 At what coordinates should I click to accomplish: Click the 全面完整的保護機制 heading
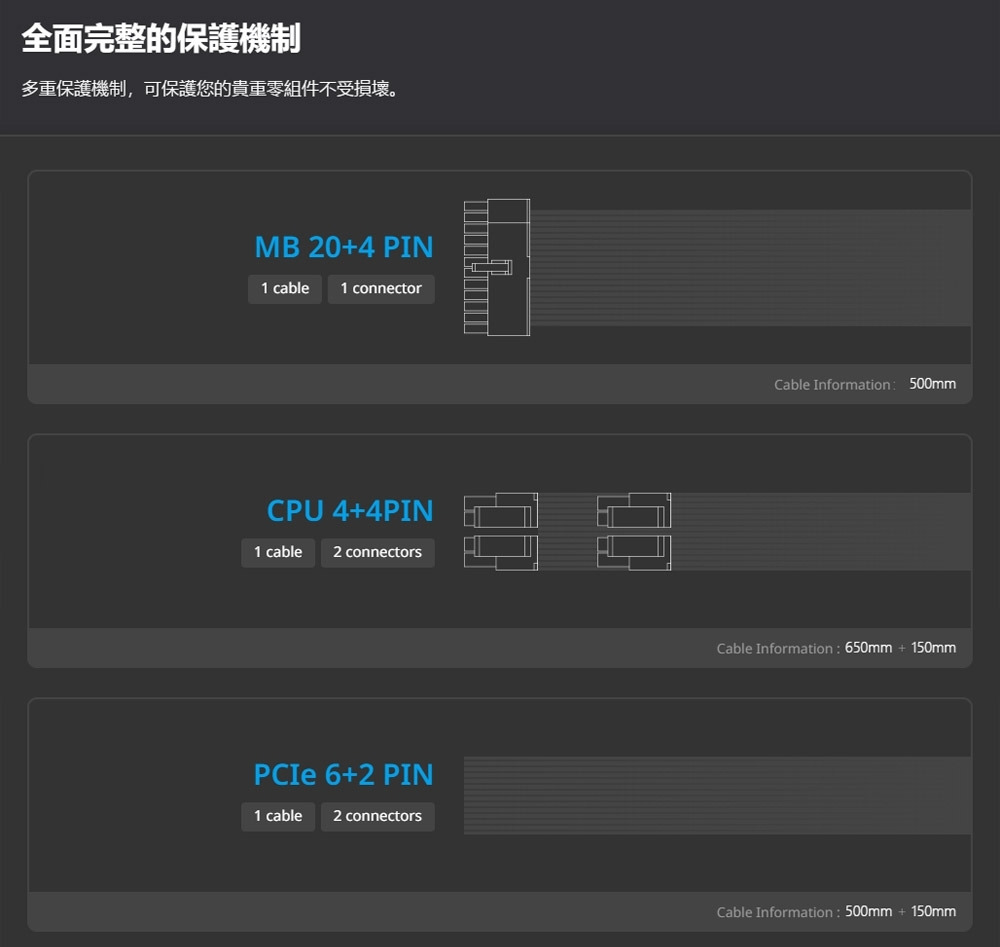point(160,39)
